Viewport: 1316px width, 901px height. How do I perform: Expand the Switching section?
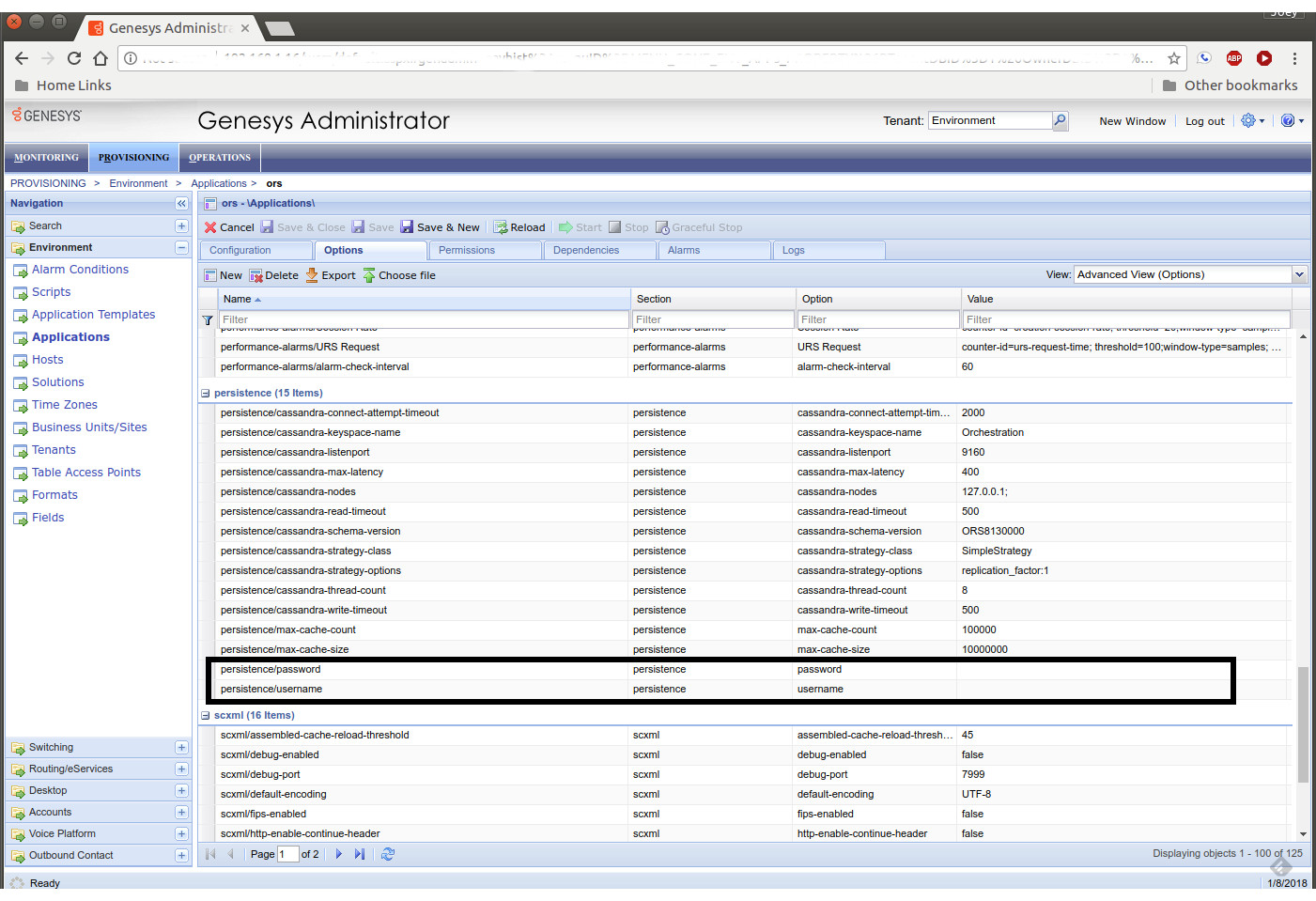(180, 746)
